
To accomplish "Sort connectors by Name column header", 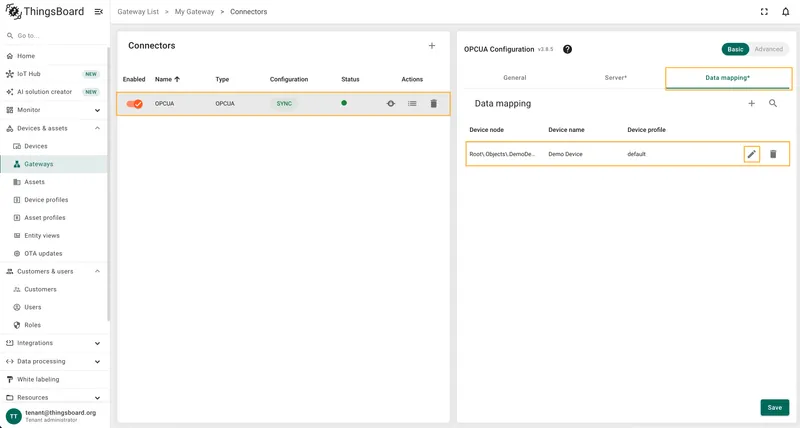I will pyautogui.click(x=167, y=80).
